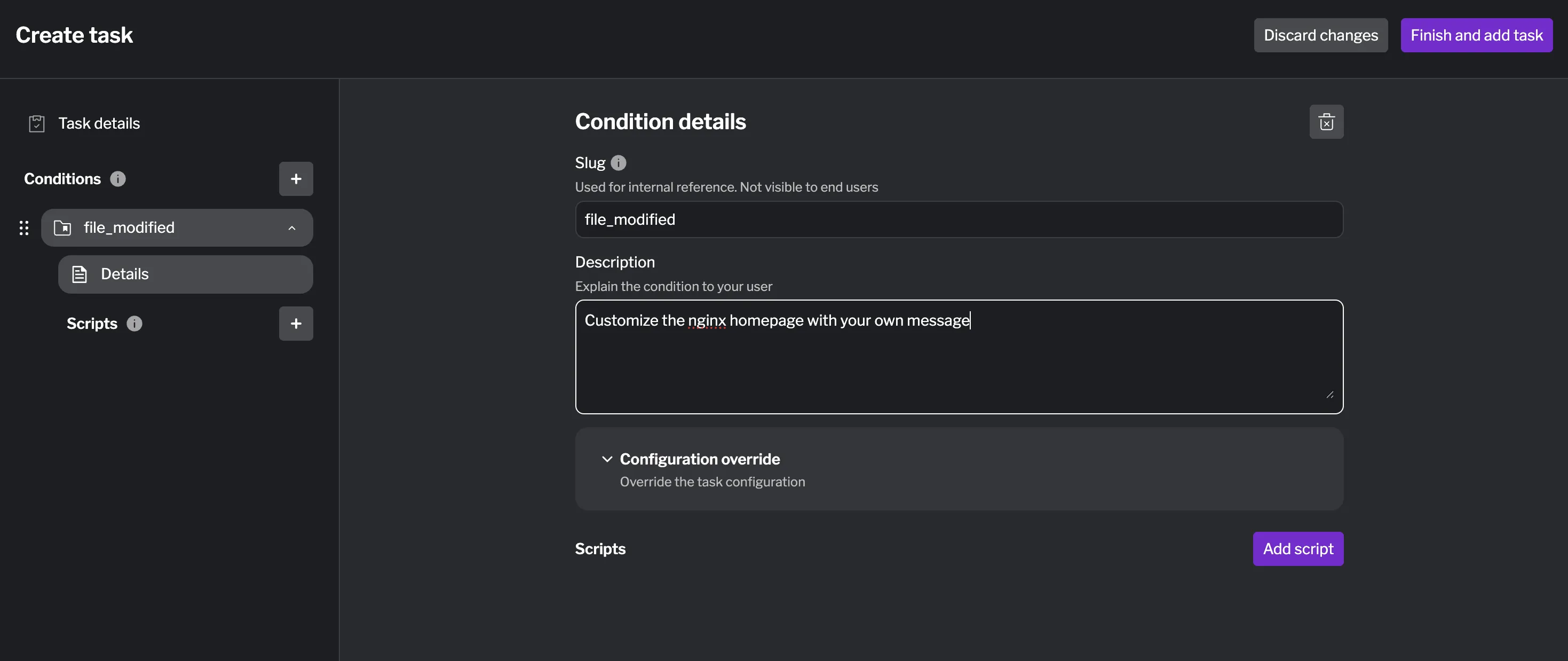The height and width of the screenshot is (661, 1568).
Task: Click the Slug input field
Action: tap(958, 219)
